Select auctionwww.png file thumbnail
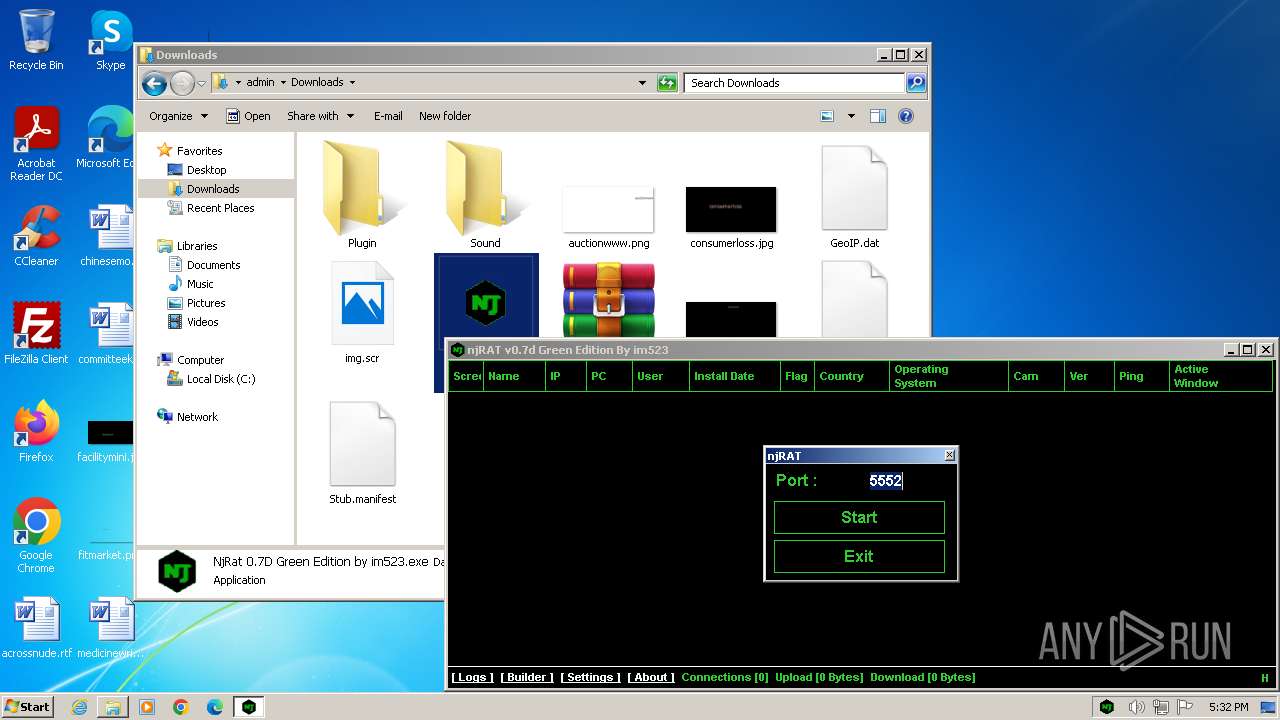This screenshot has height=720, width=1280. [x=608, y=216]
